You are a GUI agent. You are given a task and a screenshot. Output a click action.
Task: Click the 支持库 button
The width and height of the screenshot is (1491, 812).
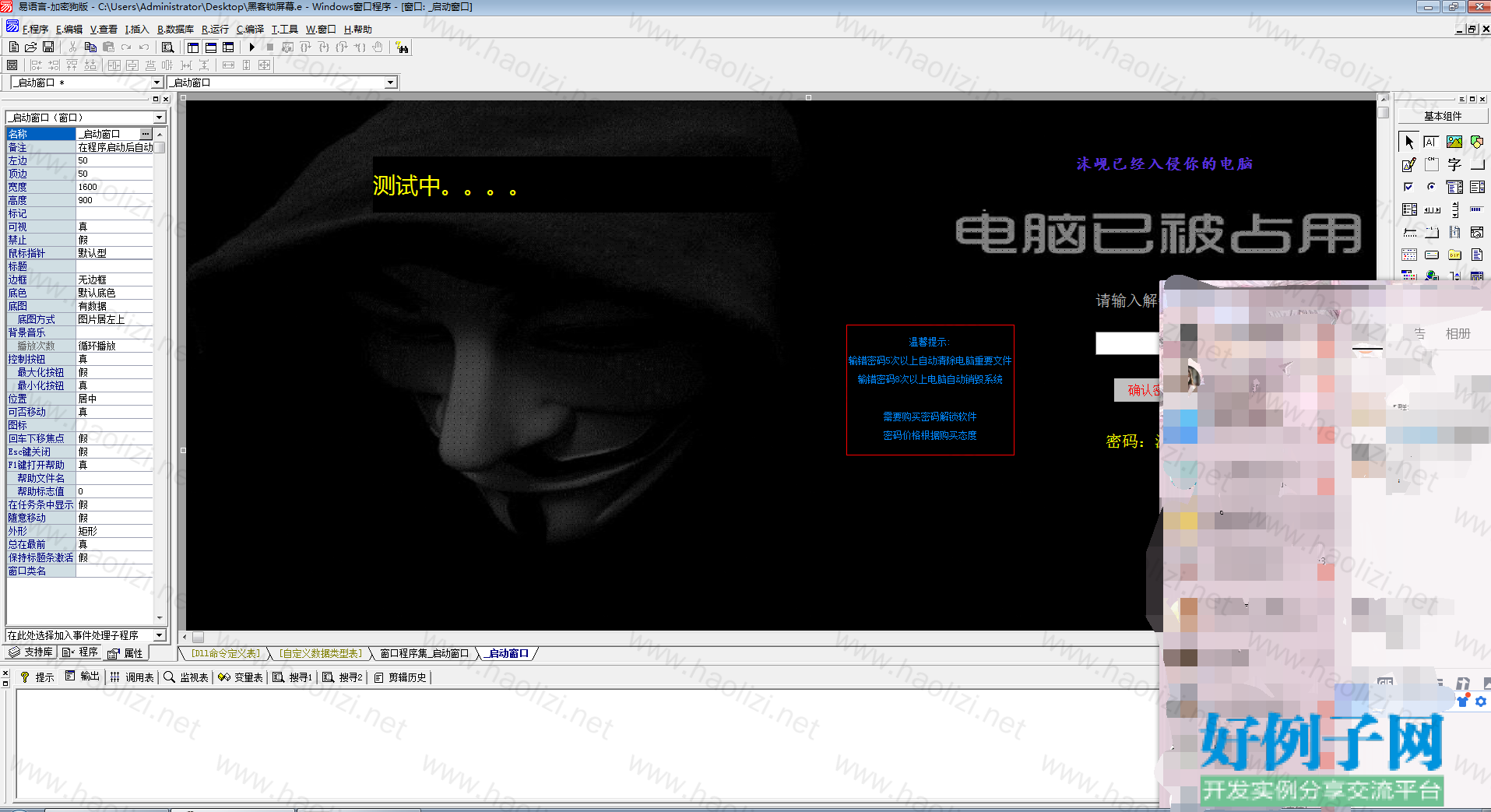[x=31, y=652]
